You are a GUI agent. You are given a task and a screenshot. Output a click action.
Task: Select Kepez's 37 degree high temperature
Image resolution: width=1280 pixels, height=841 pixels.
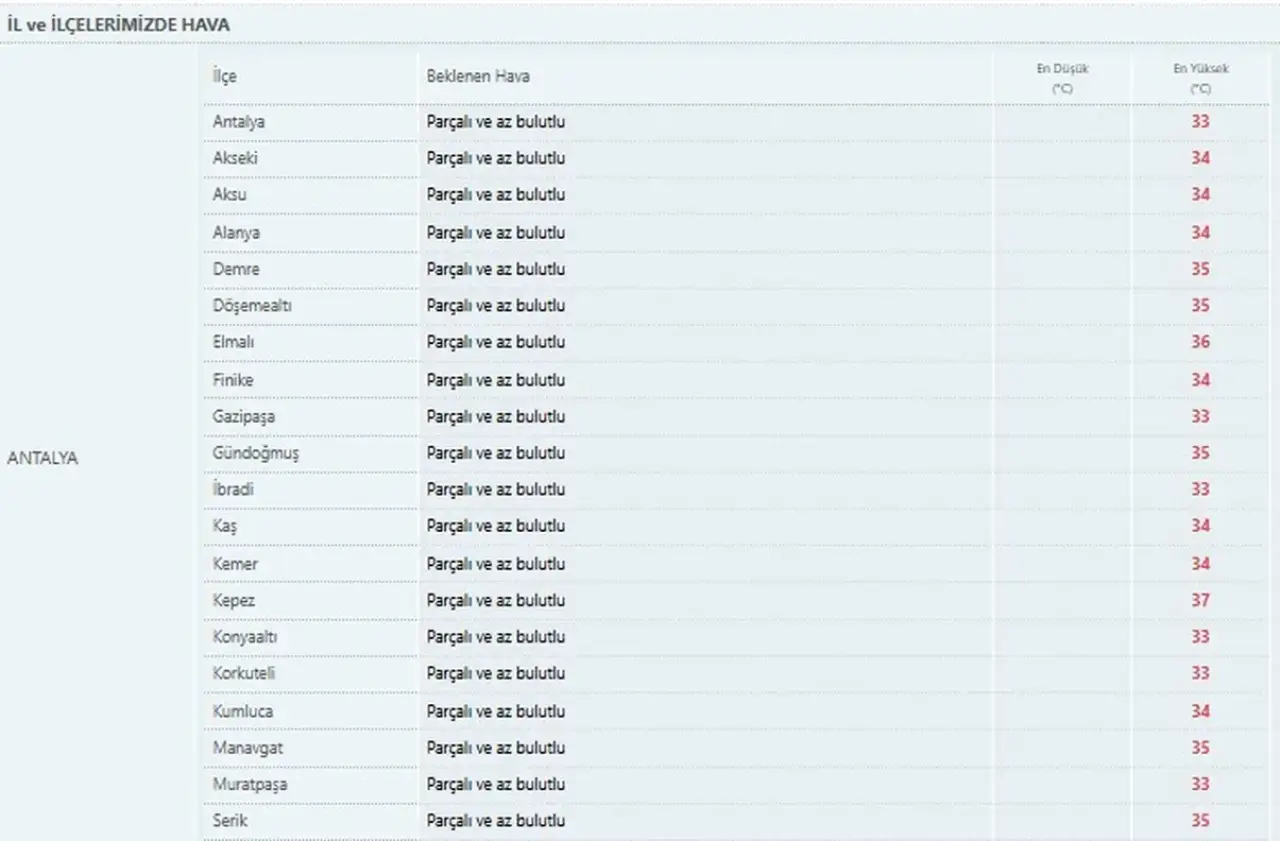pos(1201,600)
